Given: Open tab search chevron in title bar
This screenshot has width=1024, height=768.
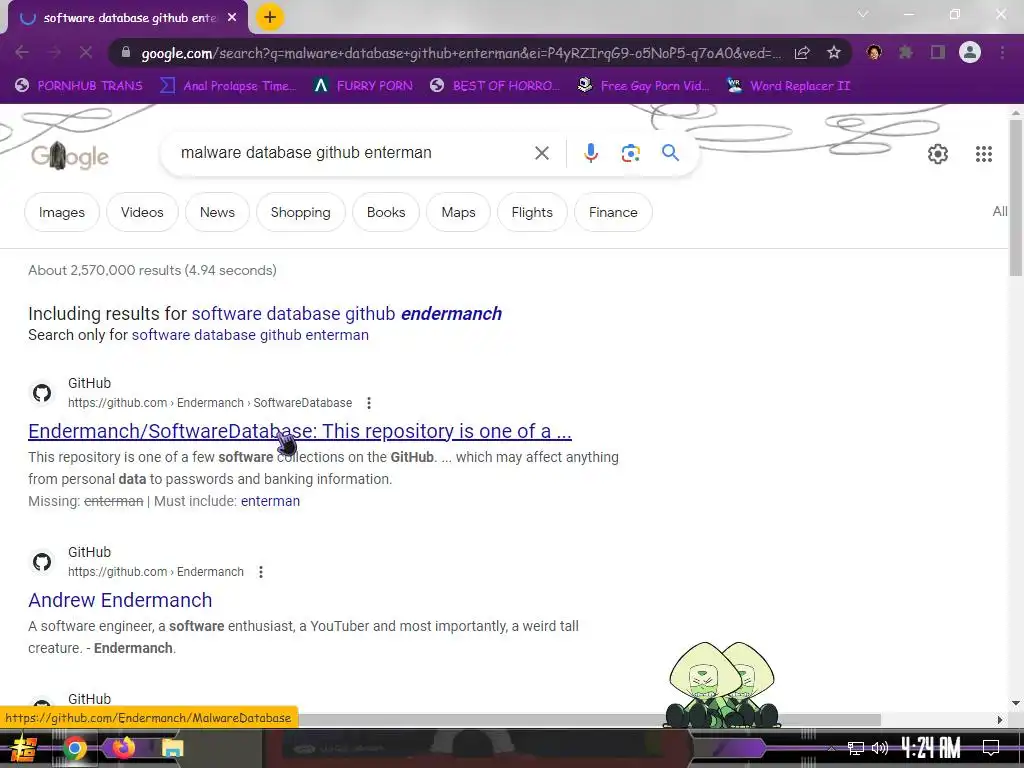Looking at the screenshot, I should (863, 14).
